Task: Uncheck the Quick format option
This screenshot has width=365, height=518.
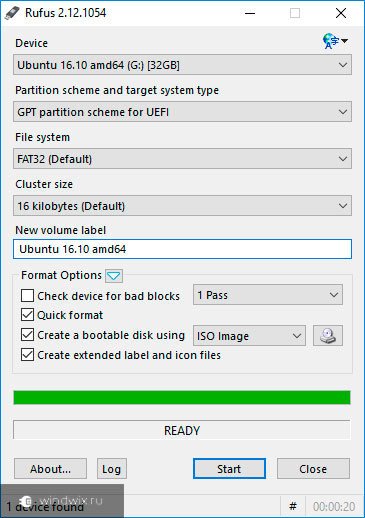Action: tap(27, 315)
